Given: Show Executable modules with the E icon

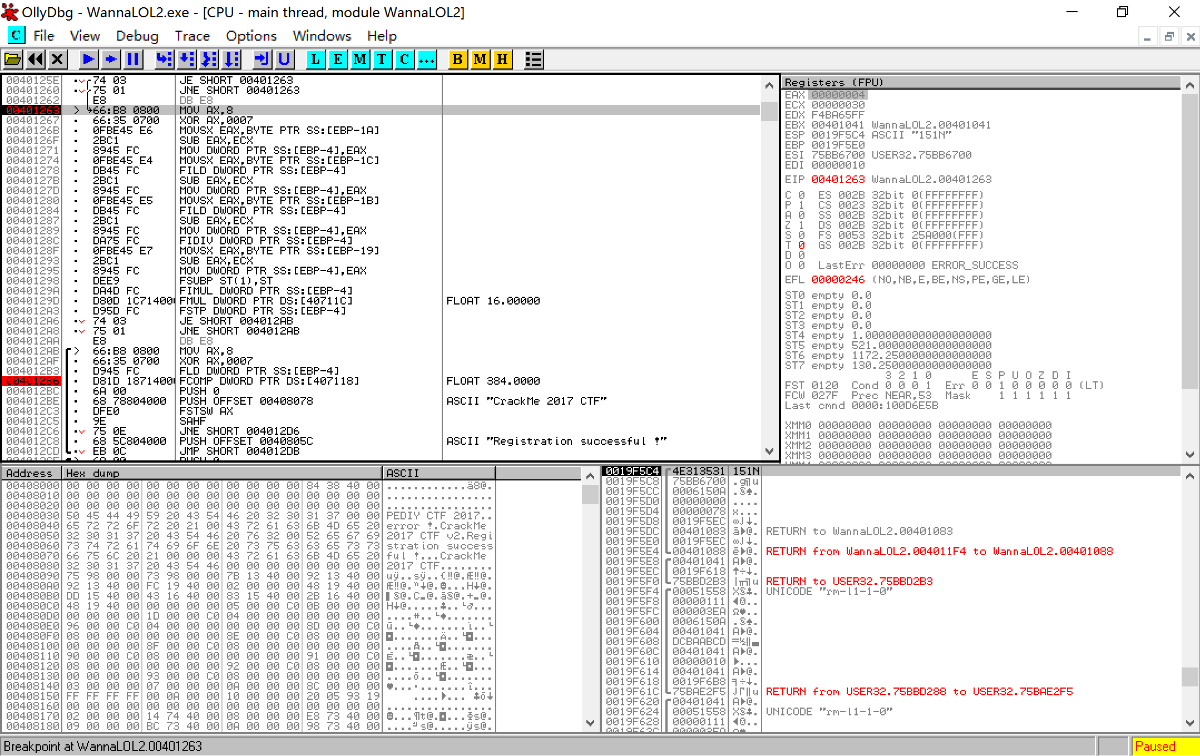Looking at the screenshot, I should [x=338, y=60].
